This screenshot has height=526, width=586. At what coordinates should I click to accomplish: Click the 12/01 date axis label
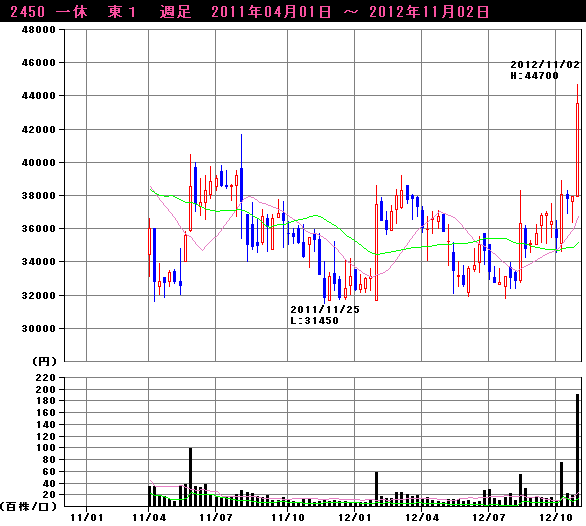pos(354,518)
